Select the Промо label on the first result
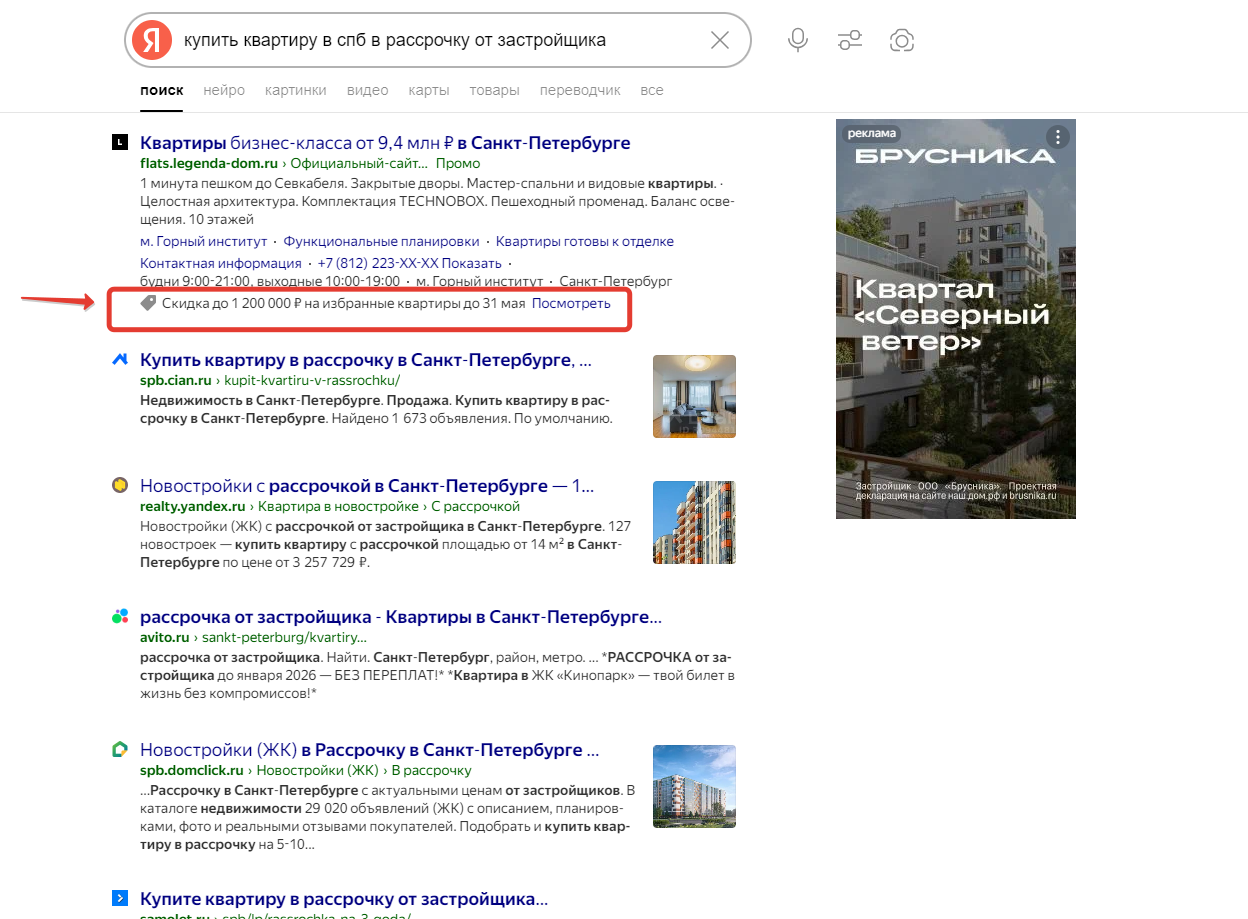This screenshot has height=919, width=1248. (x=458, y=163)
